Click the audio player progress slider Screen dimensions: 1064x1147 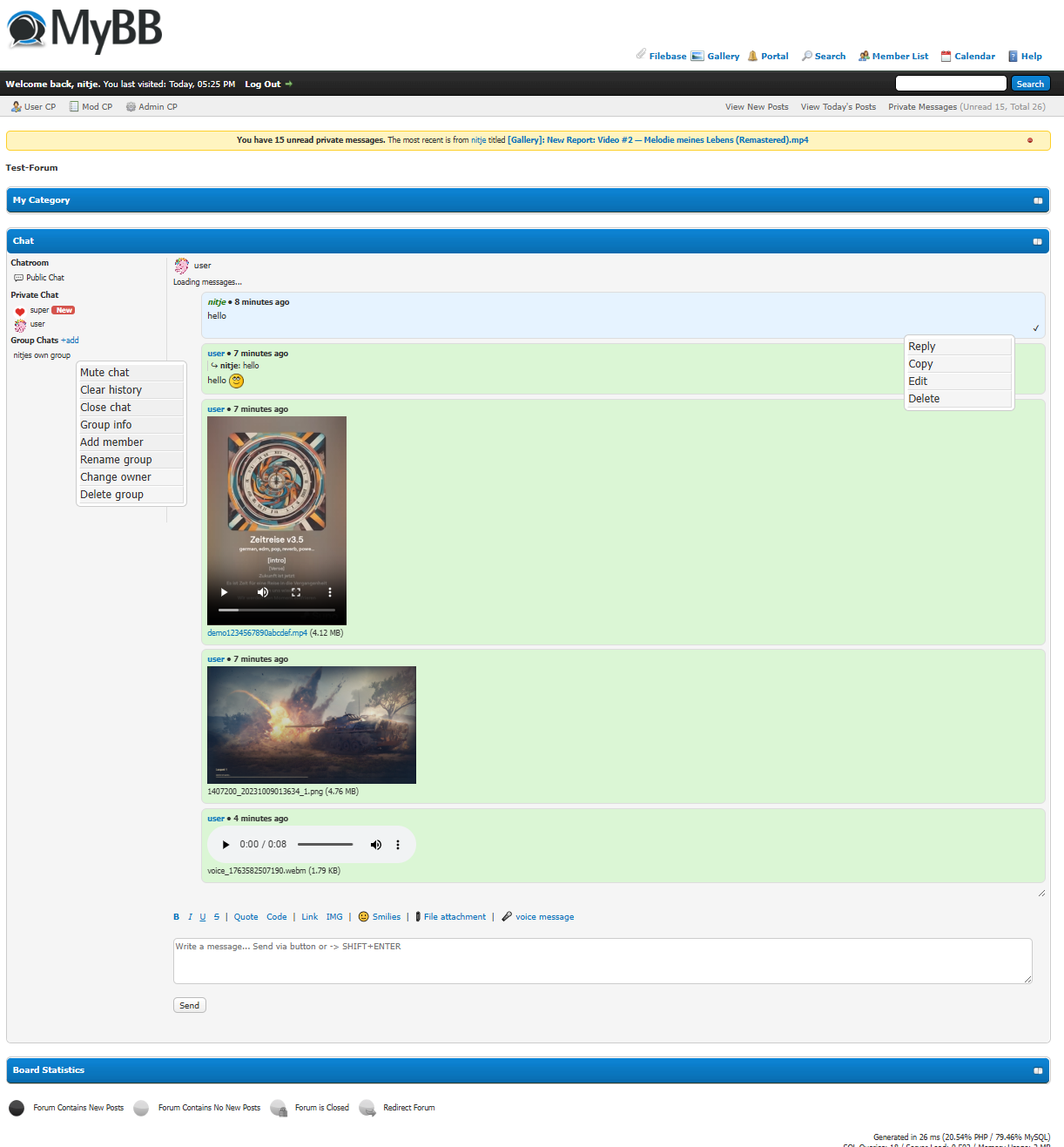(x=325, y=845)
